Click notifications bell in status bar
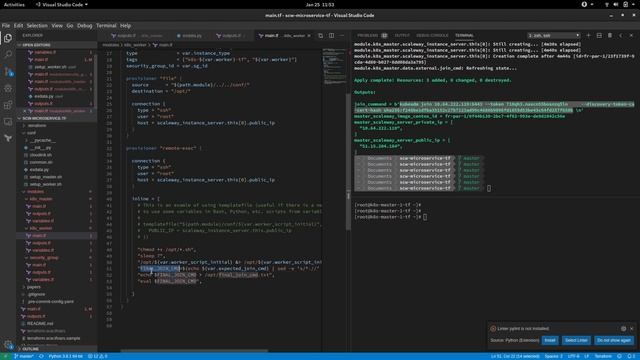 click(x=631, y=356)
